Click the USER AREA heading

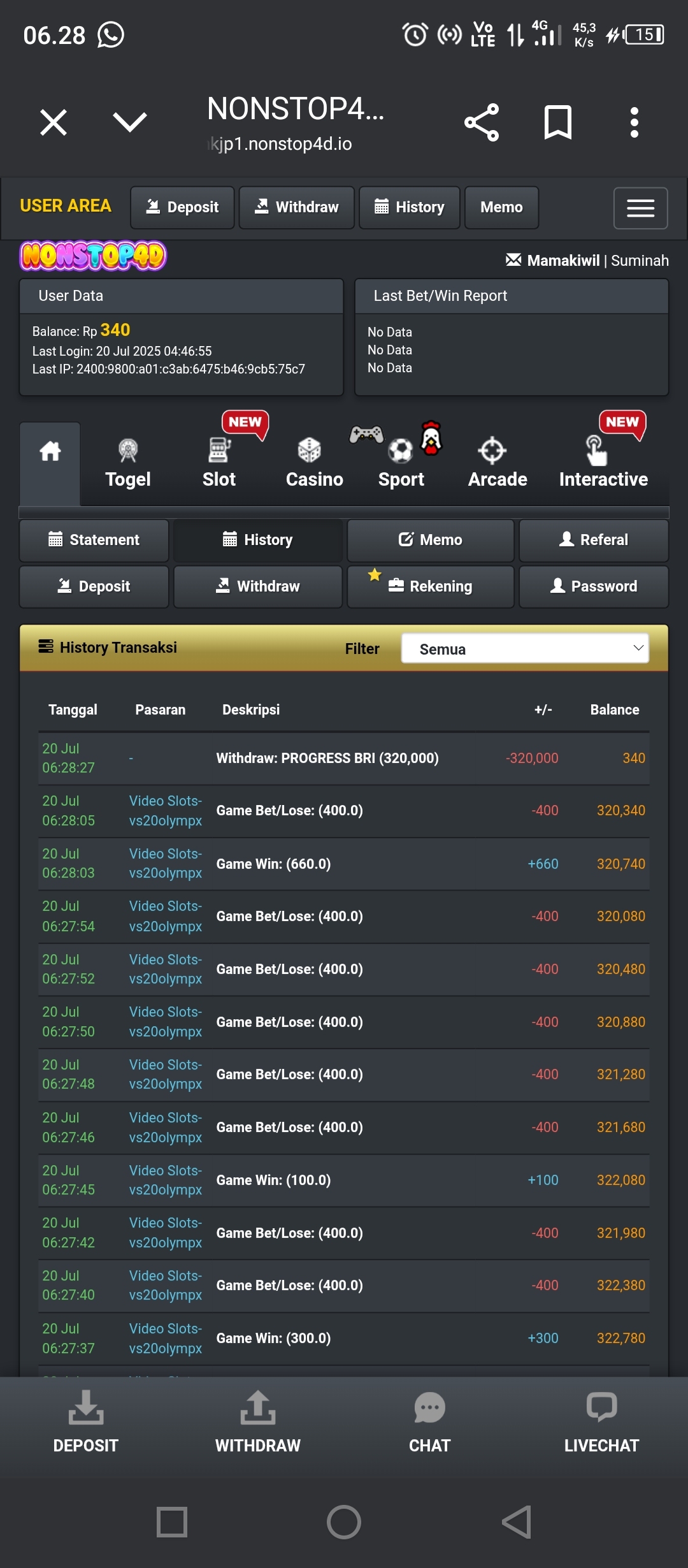[x=66, y=206]
